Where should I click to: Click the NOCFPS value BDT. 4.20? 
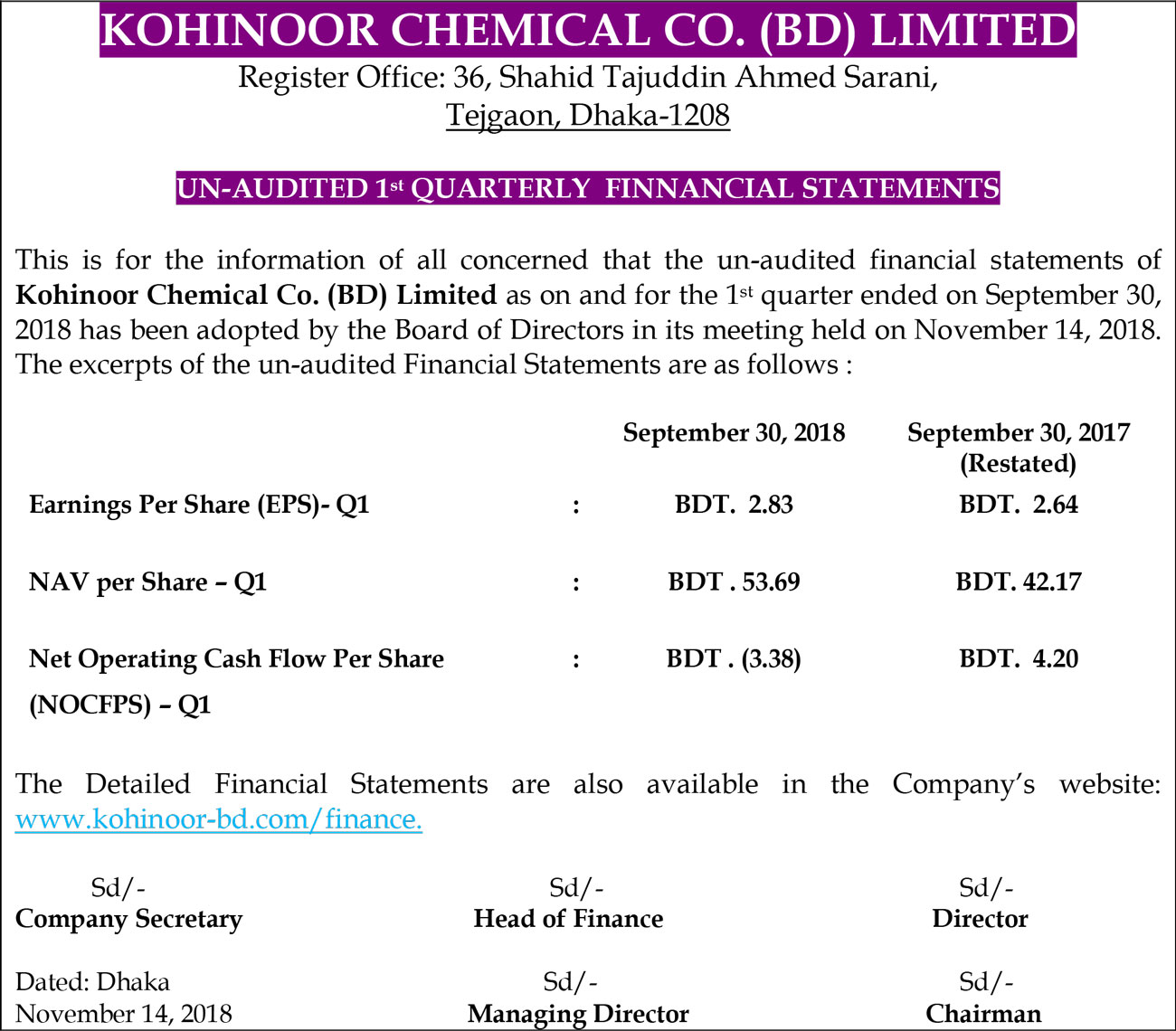[1019, 659]
